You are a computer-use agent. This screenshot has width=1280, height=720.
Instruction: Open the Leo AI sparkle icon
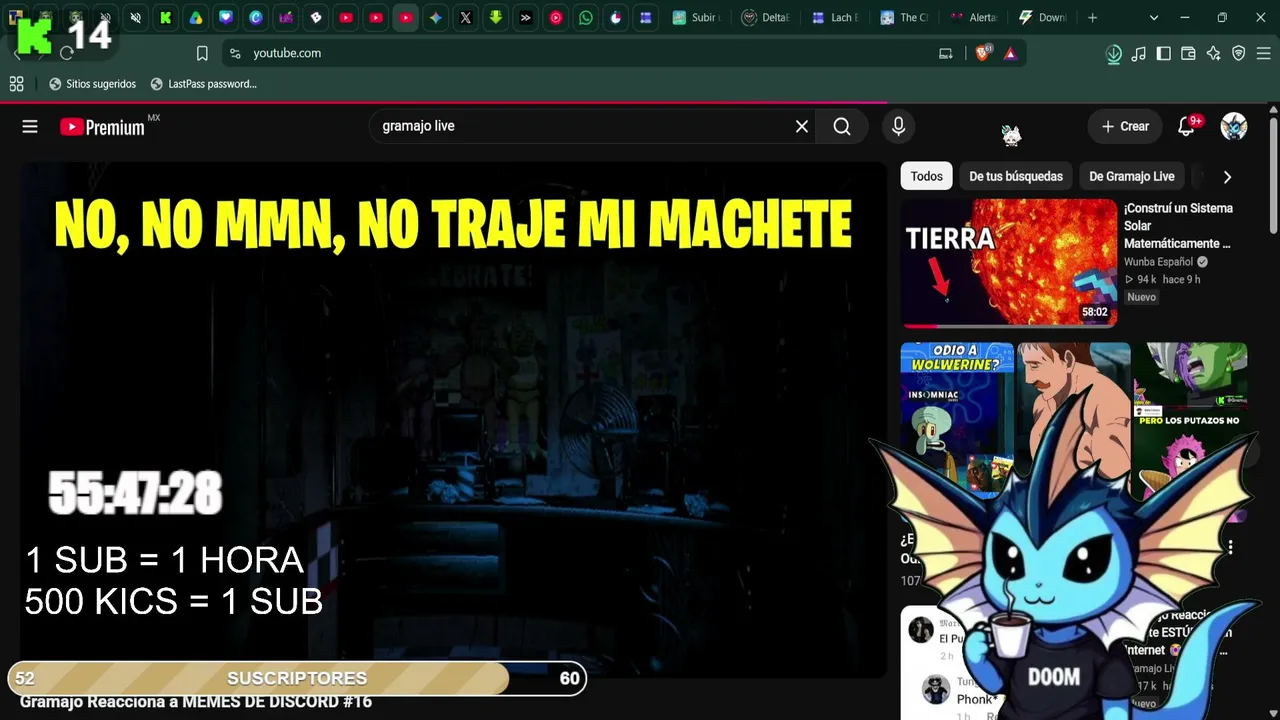(1214, 53)
